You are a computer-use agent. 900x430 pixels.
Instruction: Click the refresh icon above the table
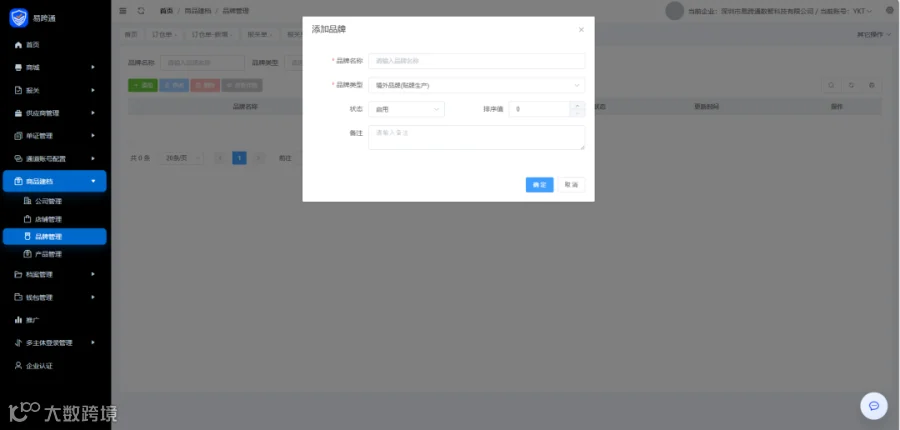coord(851,86)
